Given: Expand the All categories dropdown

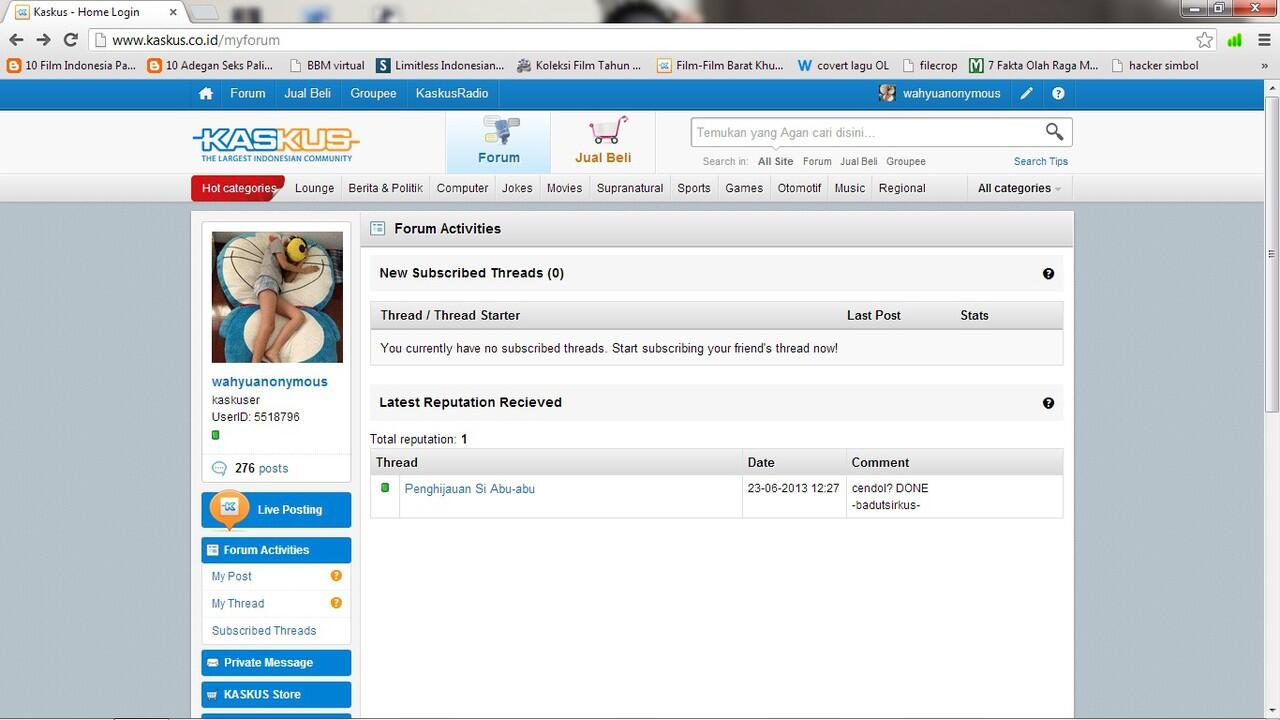Looking at the screenshot, I should (1019, 188).
